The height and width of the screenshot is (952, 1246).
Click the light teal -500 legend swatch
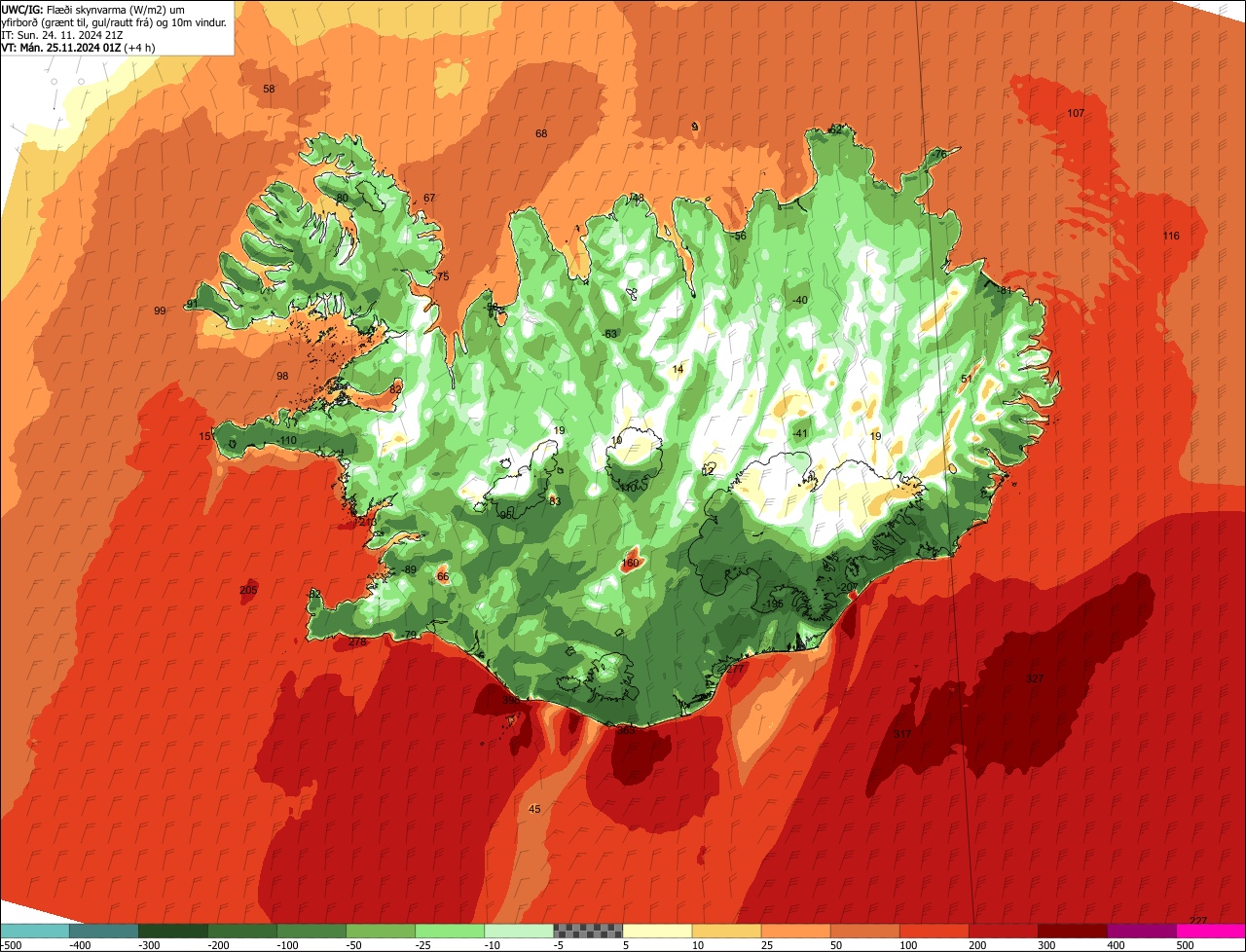(34, 930)
